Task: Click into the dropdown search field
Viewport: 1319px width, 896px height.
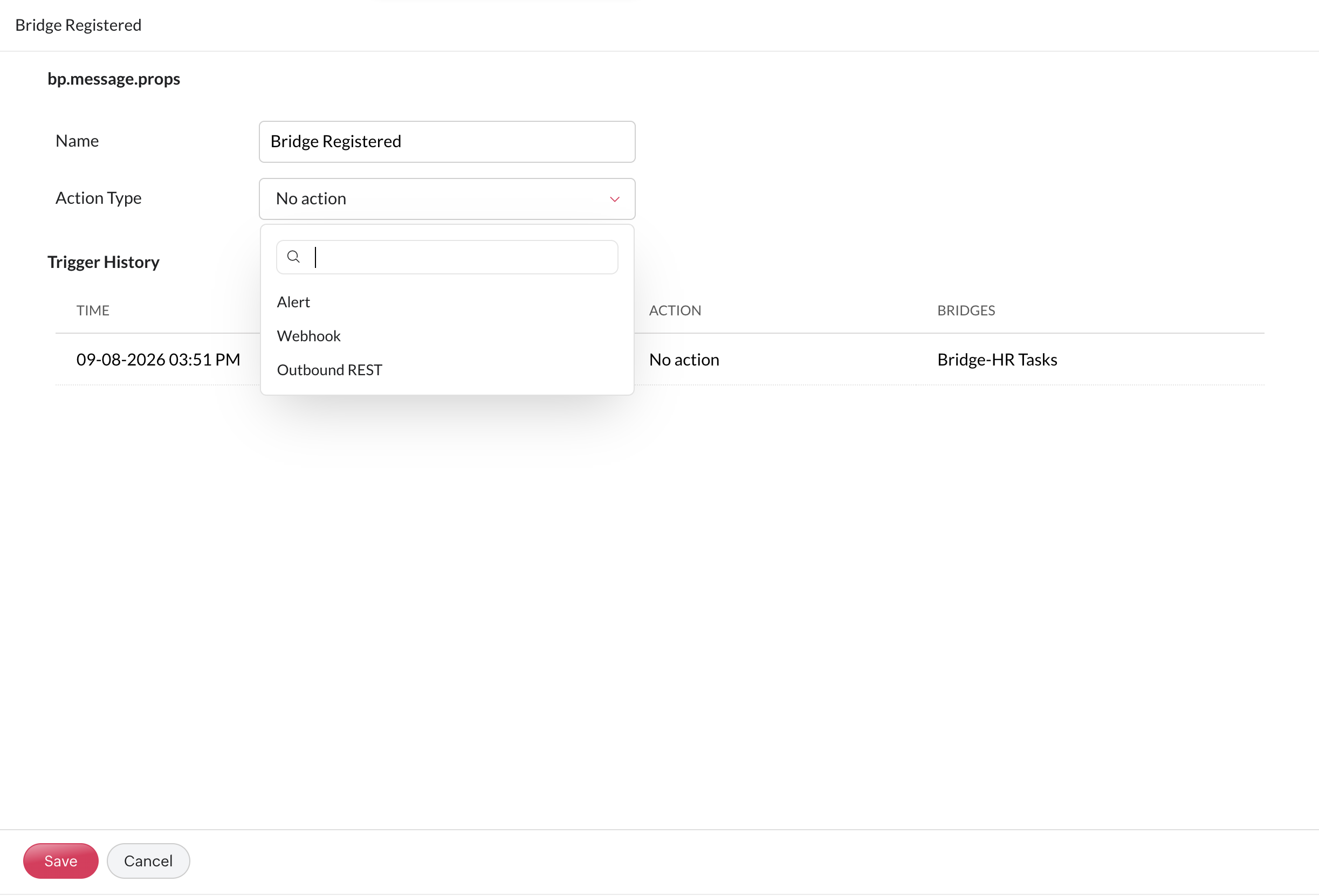Action: [x=446, y=257]
